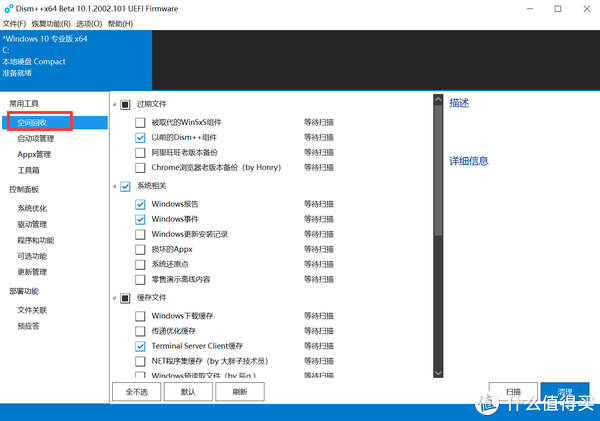Toggle the 系统相关 group checkbox
Screen dimensions: 600x421
(125, 186)
